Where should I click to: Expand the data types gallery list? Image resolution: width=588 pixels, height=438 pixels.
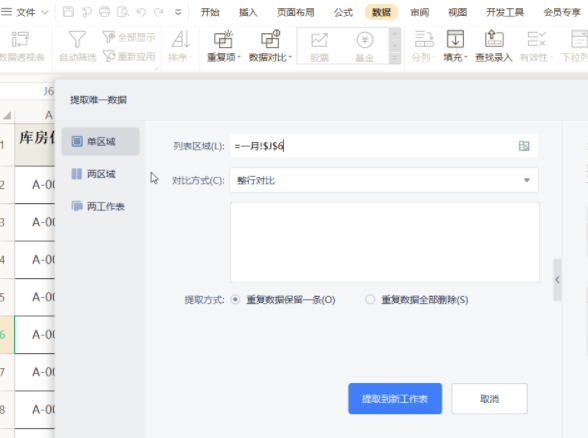[x=394, y=58]
